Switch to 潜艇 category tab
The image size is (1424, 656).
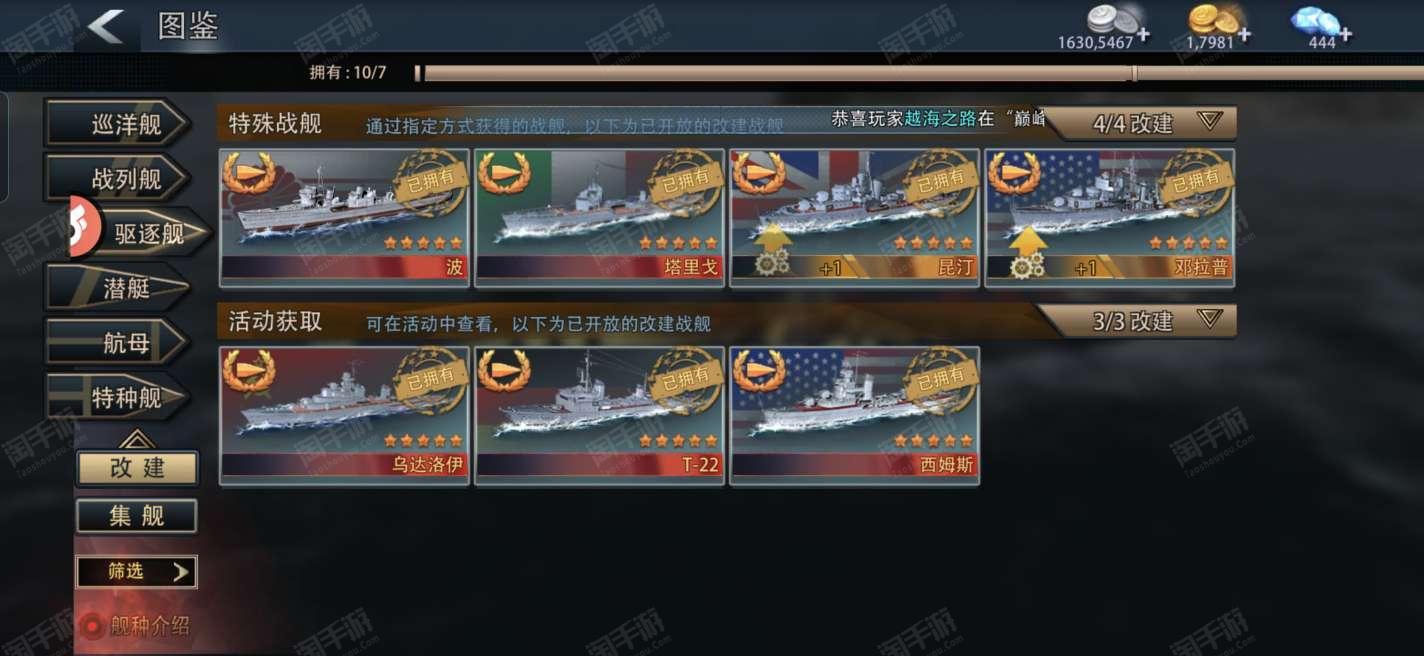[118, 288]
